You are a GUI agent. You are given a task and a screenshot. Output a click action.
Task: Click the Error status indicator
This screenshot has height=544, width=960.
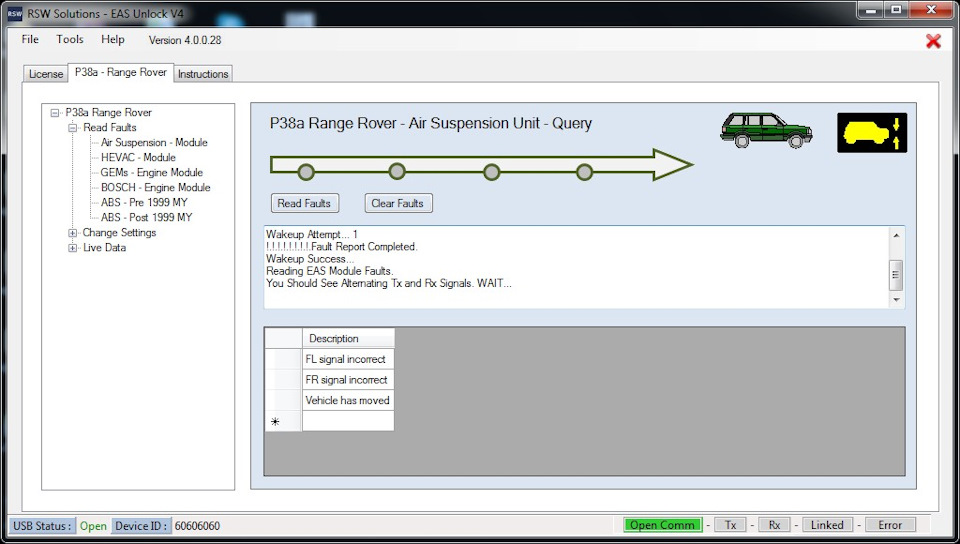pyautogui.click(x=890, y=525)
